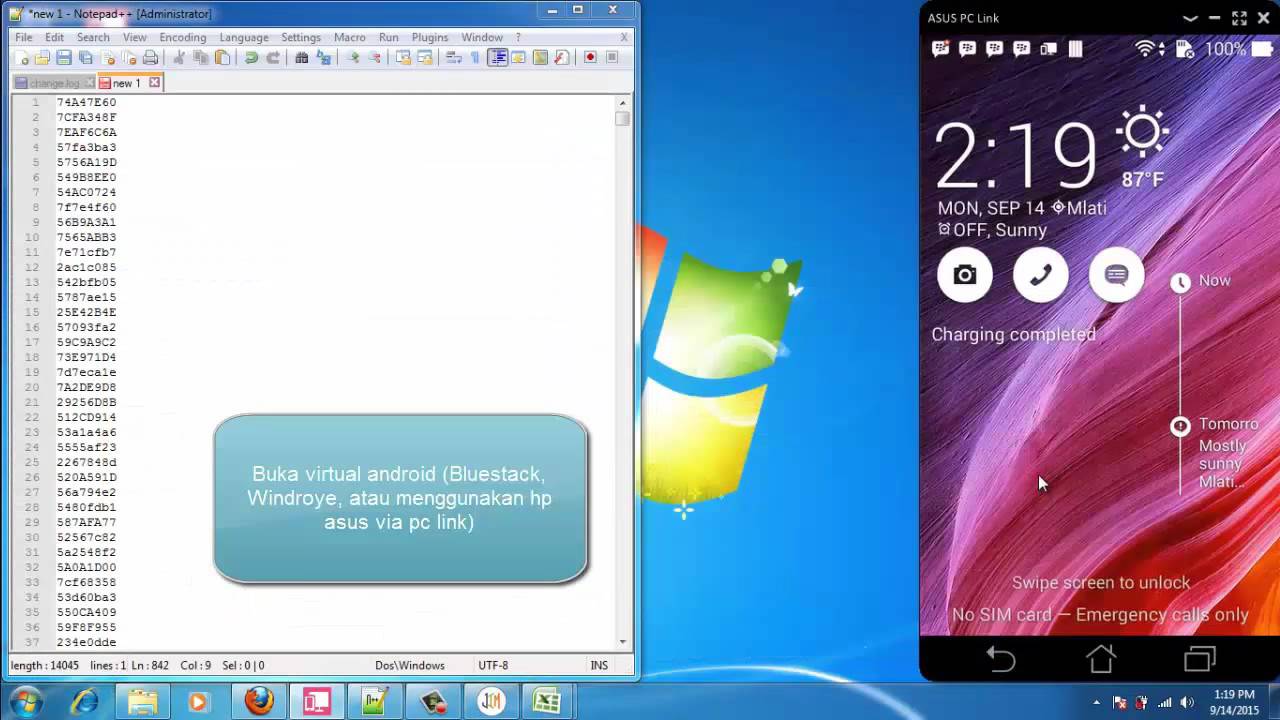Toggle show all characters pilcrow icon
The height and width of the screenshot is (720, 1280).
pos(475,57)
